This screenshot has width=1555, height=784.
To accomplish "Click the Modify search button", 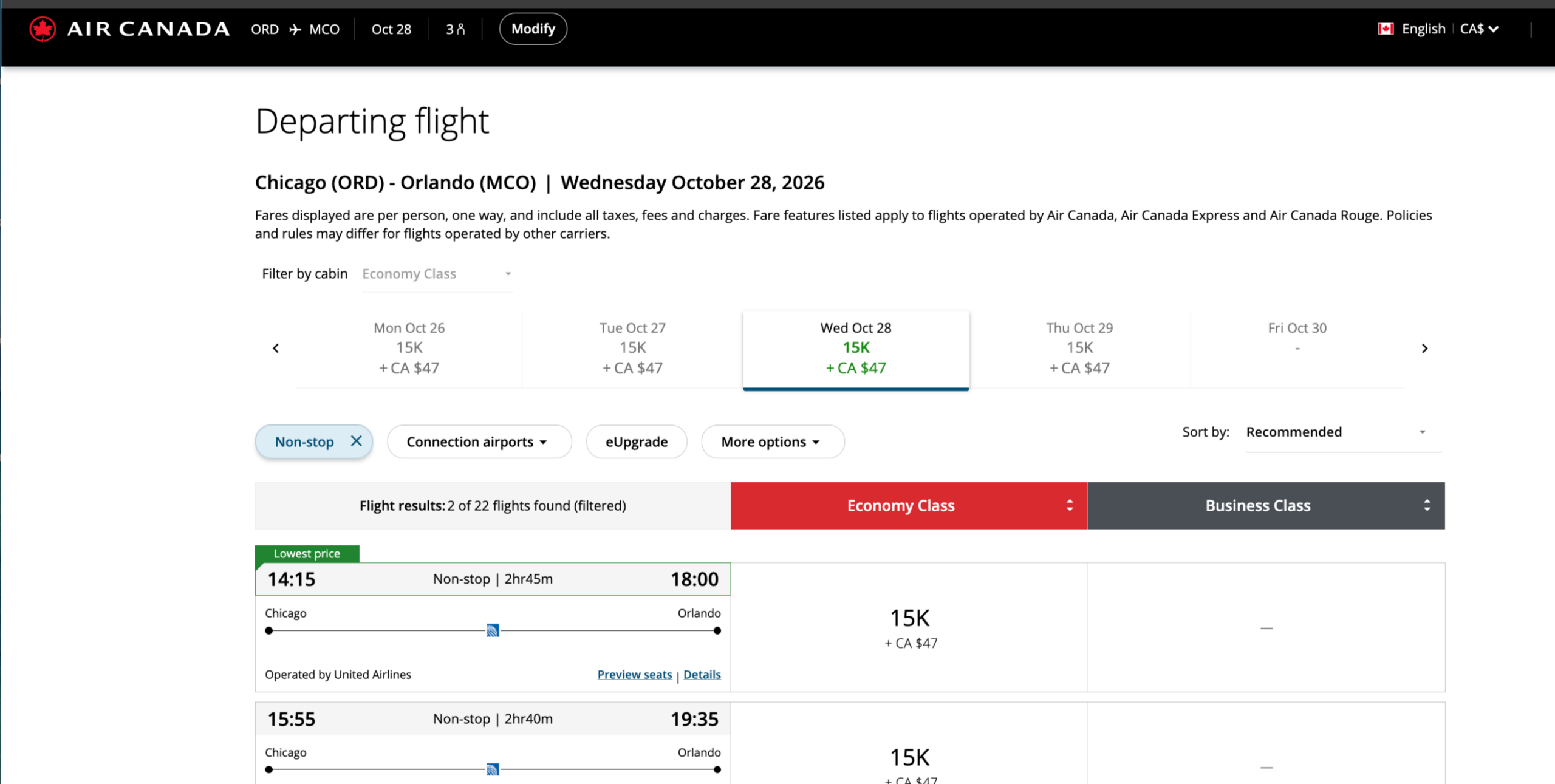I will [533, 29].
